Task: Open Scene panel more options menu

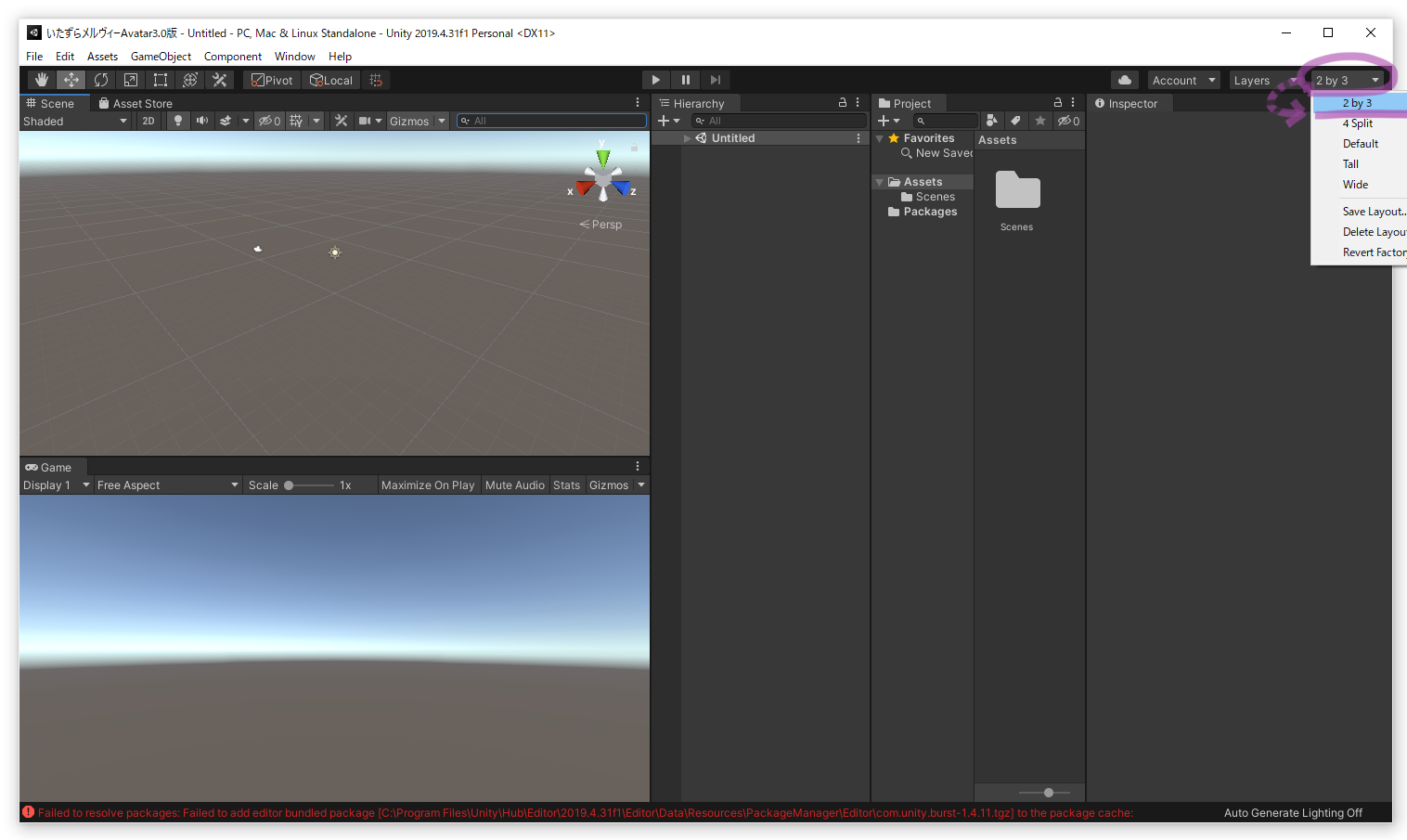Action: 638,103
